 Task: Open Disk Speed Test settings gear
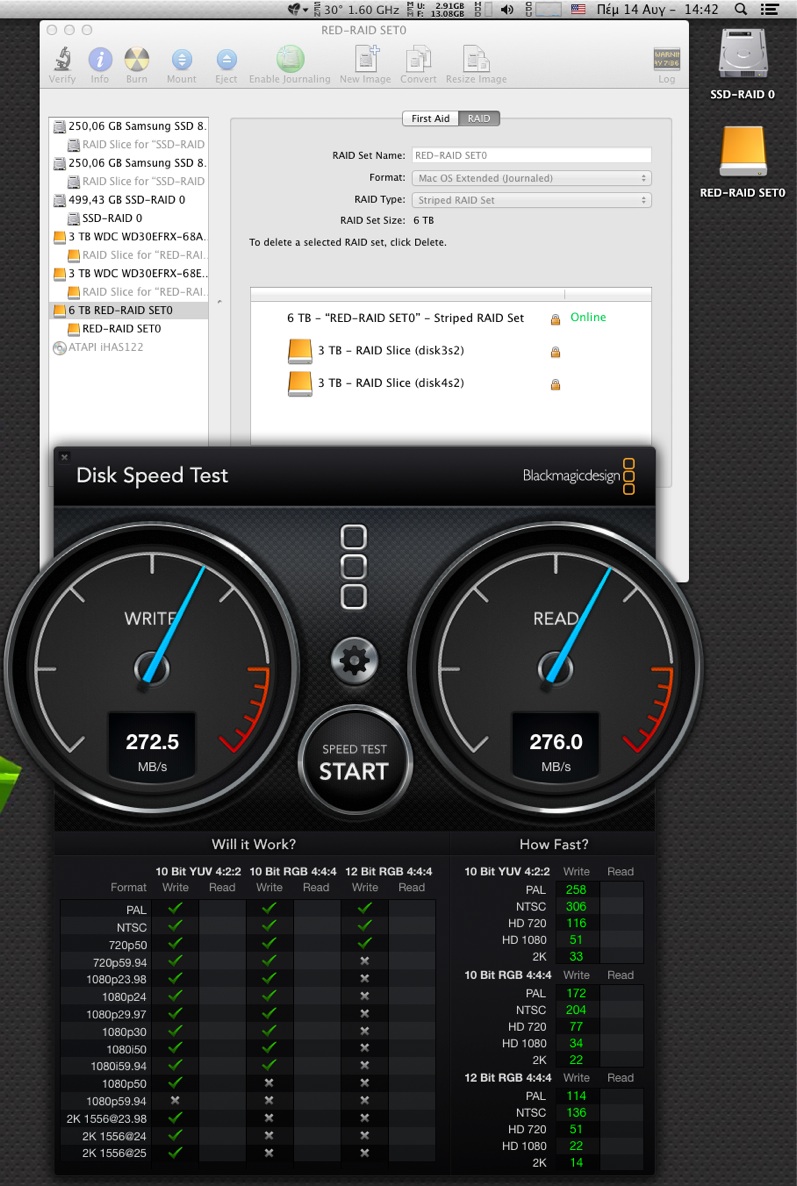click(x=354, y=661)
